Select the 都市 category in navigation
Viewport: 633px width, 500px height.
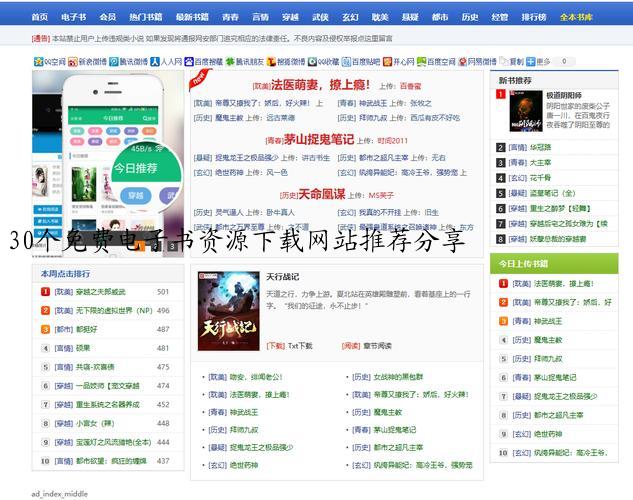[x=440, y=17]
